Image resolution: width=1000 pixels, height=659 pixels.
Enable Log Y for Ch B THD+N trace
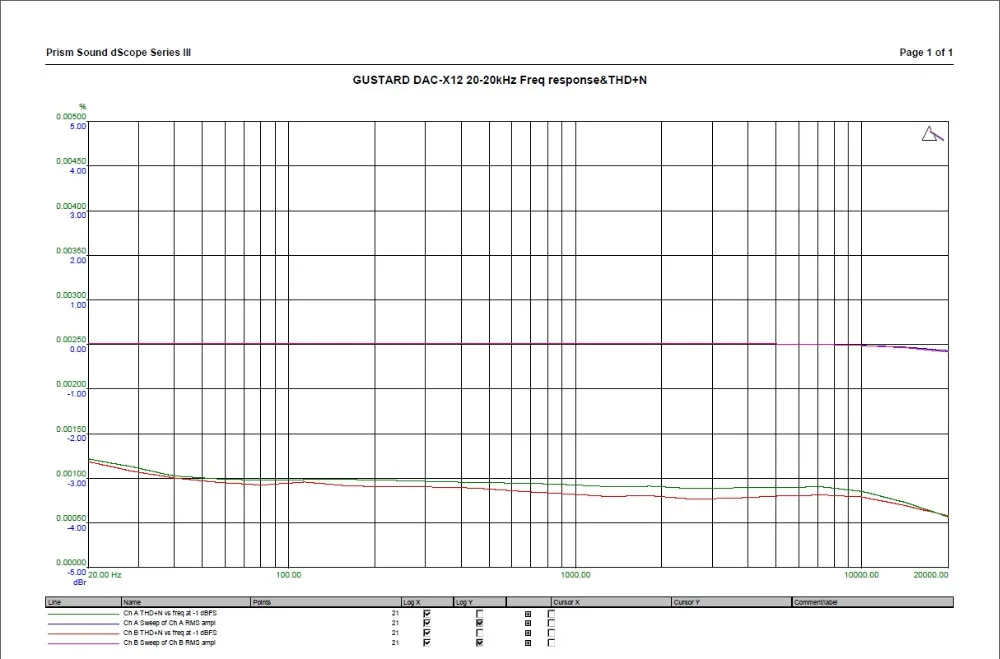click(x=480, y=633)
